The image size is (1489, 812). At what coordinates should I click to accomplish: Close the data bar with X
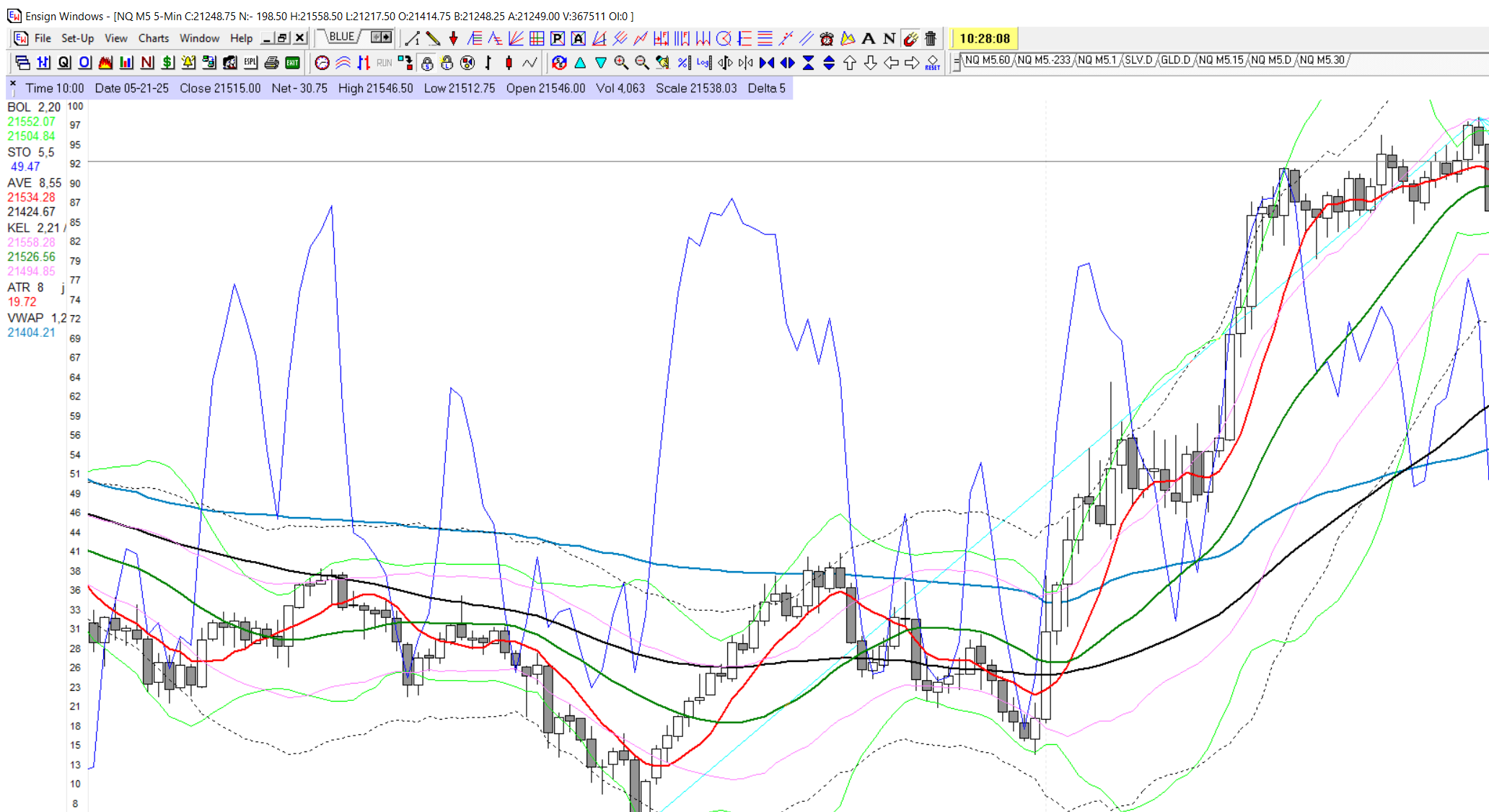pyautogui.click(x=13, y=84)
